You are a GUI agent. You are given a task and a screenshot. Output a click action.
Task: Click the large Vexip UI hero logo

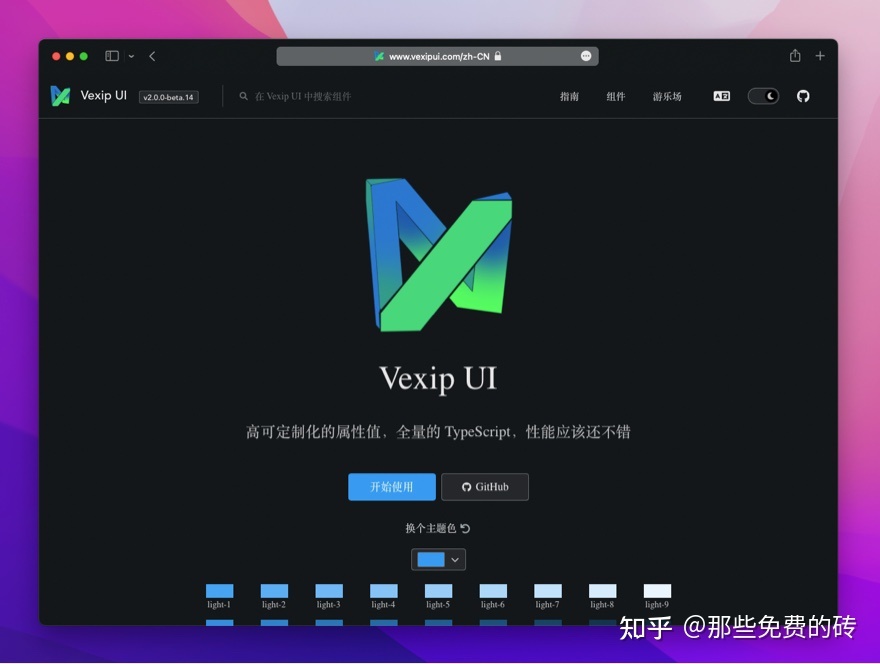coord(438,255)
